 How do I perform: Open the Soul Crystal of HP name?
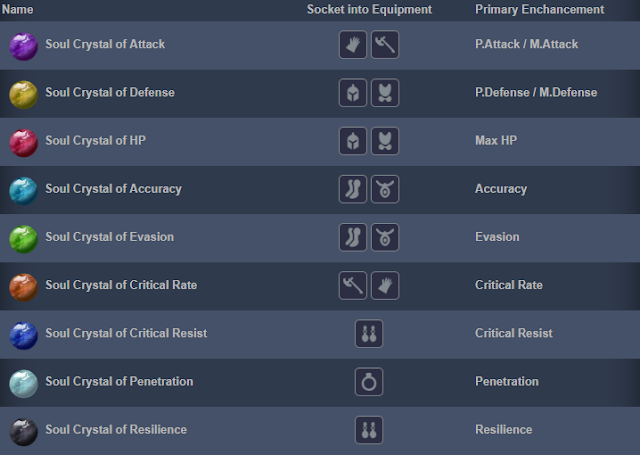coord(96,140)
